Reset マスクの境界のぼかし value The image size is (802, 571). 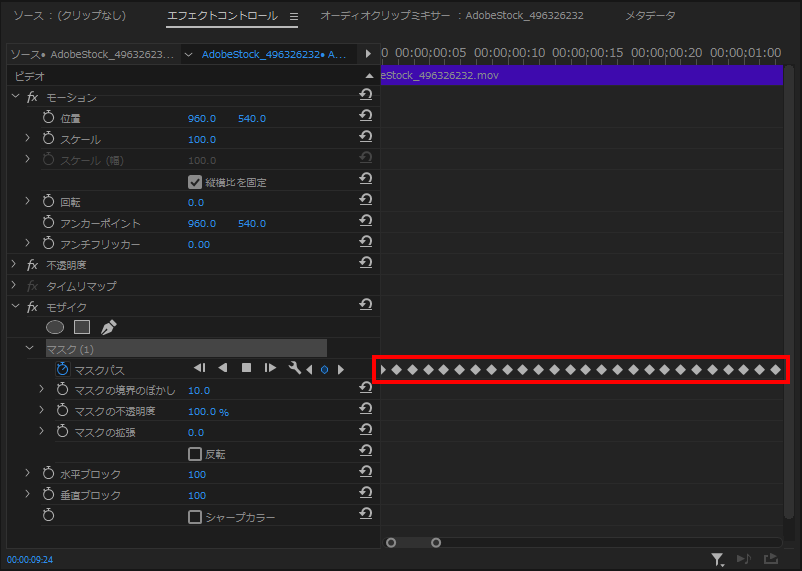pyautogui.click(x=365, y=388)
